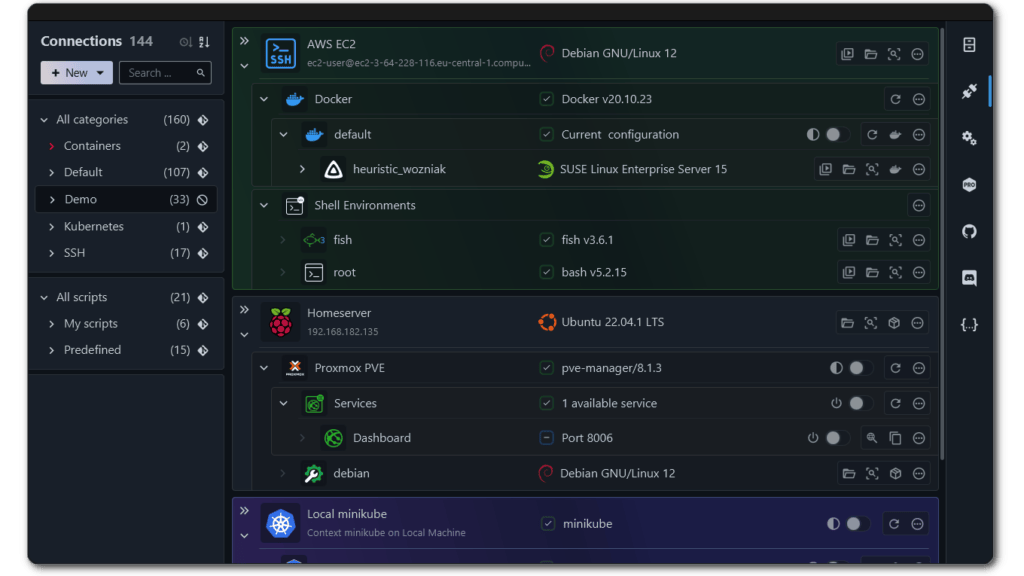The image size is (1024, 576).
Task: Enable the Proxmox PVE toggle switch
Action: 859,368
